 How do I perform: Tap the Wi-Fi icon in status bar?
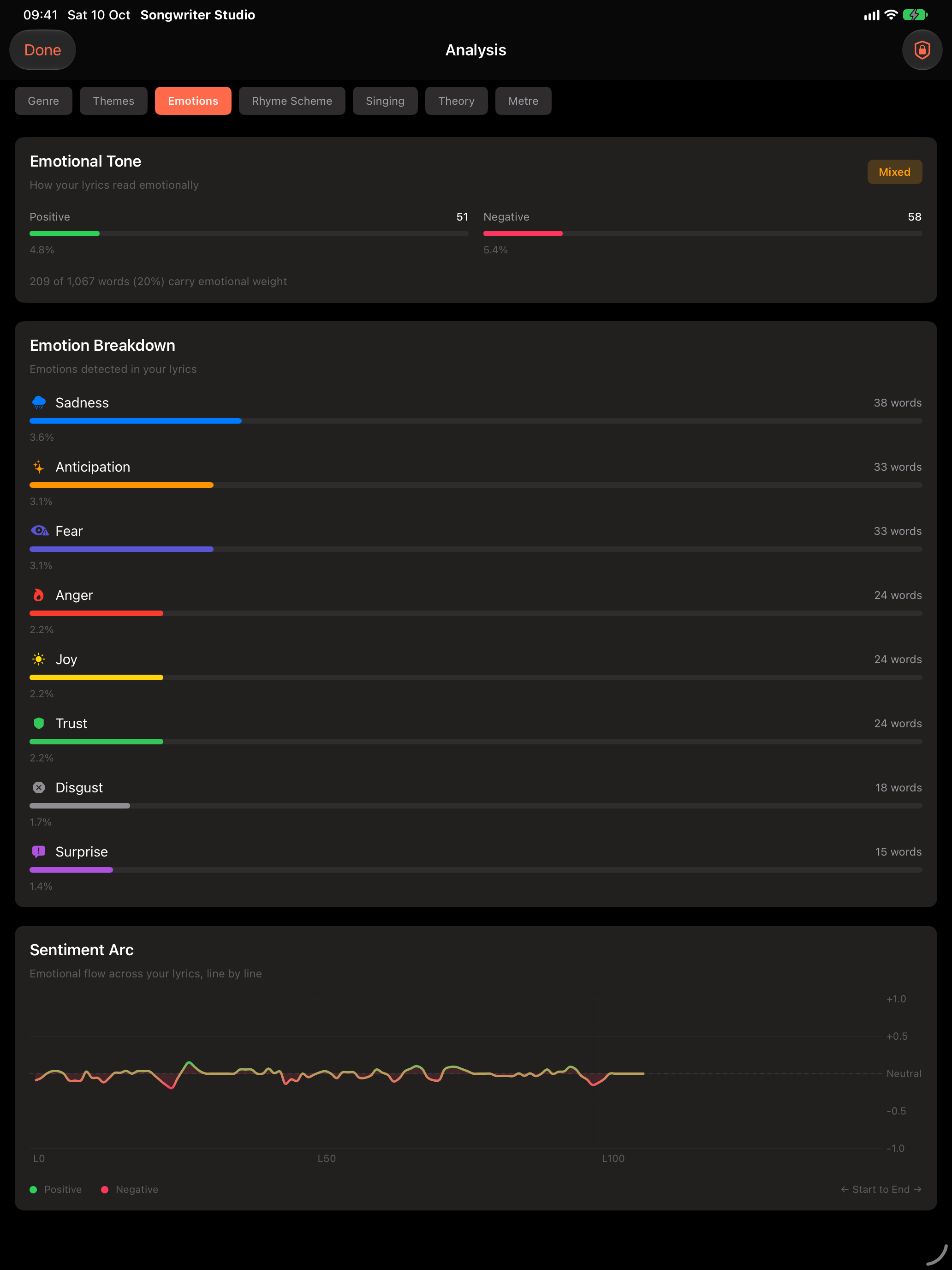click(891, 15)
